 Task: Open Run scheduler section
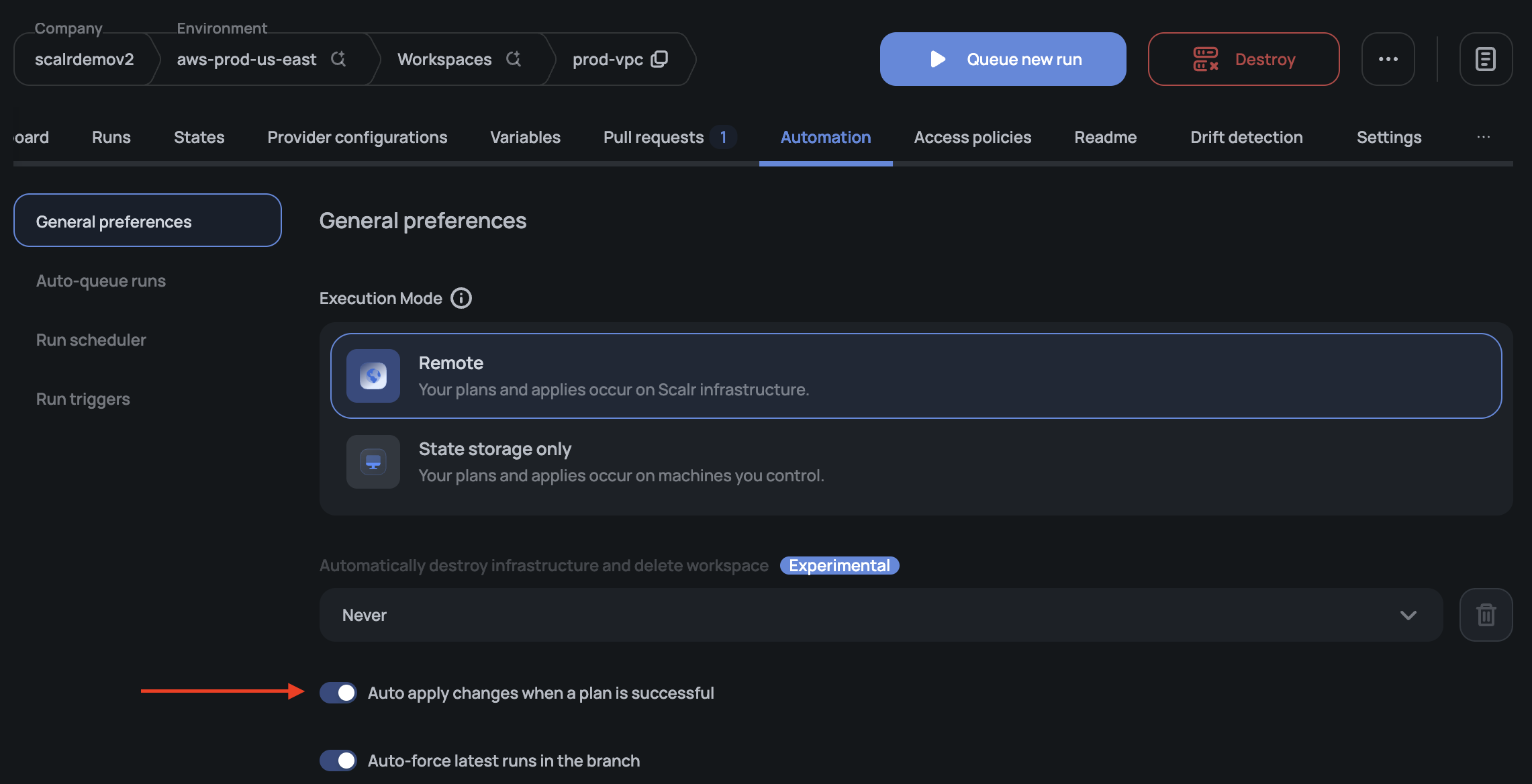pos(91,340)
